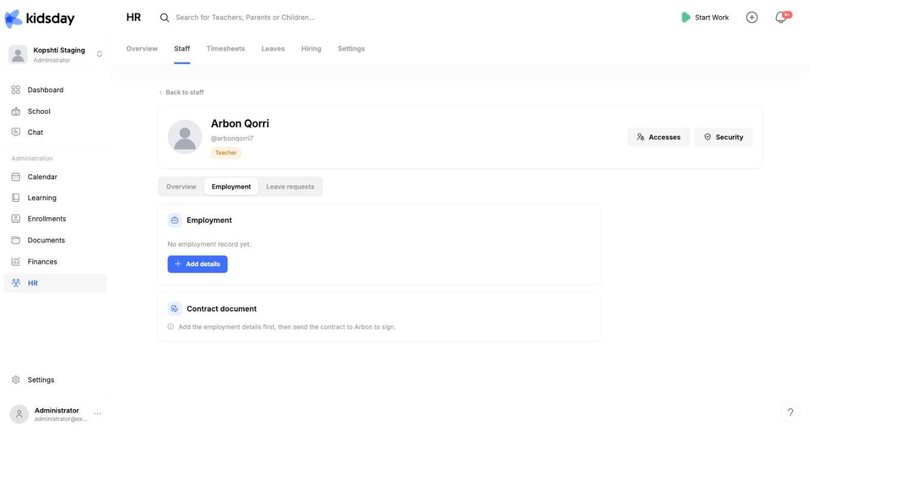Open the help question mark button
The image size is (900, 480).
pos(790,412)
